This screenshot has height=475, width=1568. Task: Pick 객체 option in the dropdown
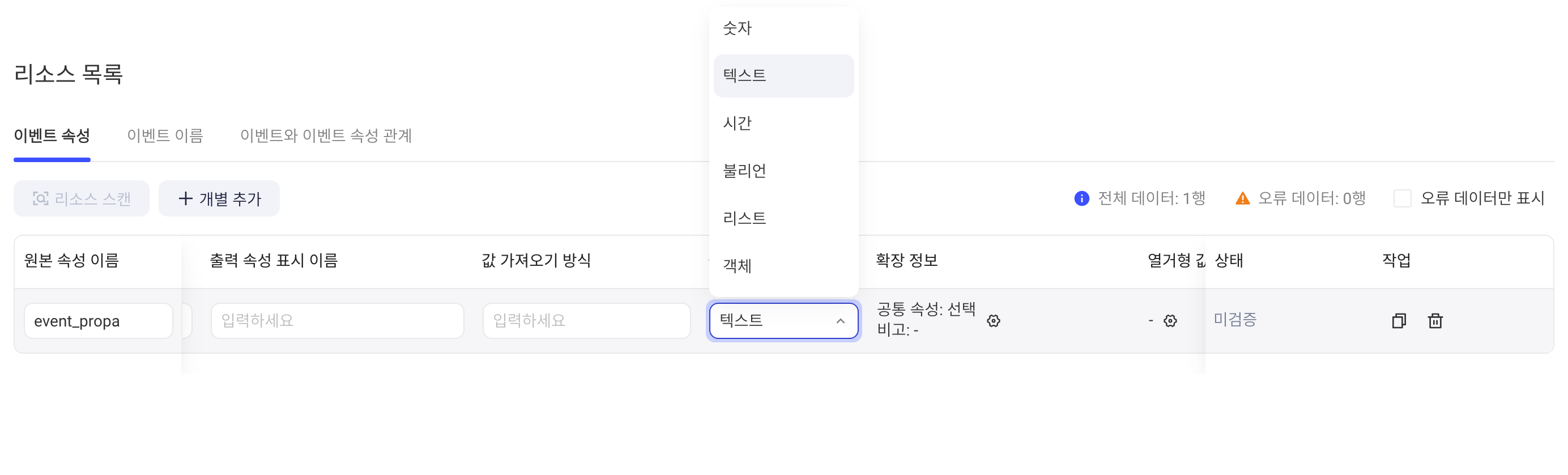784,266
